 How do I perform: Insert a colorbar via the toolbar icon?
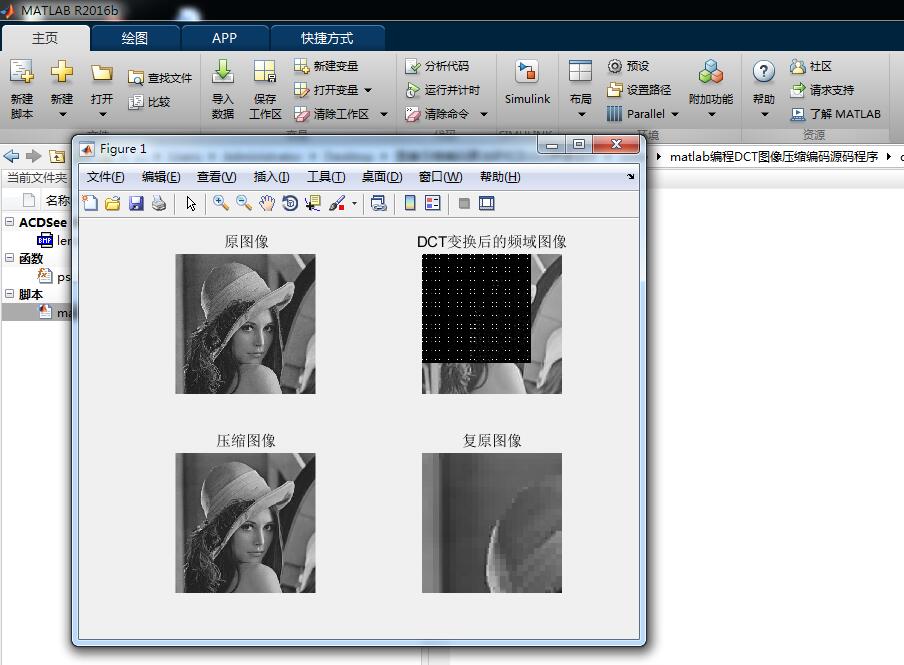point(410,203)
